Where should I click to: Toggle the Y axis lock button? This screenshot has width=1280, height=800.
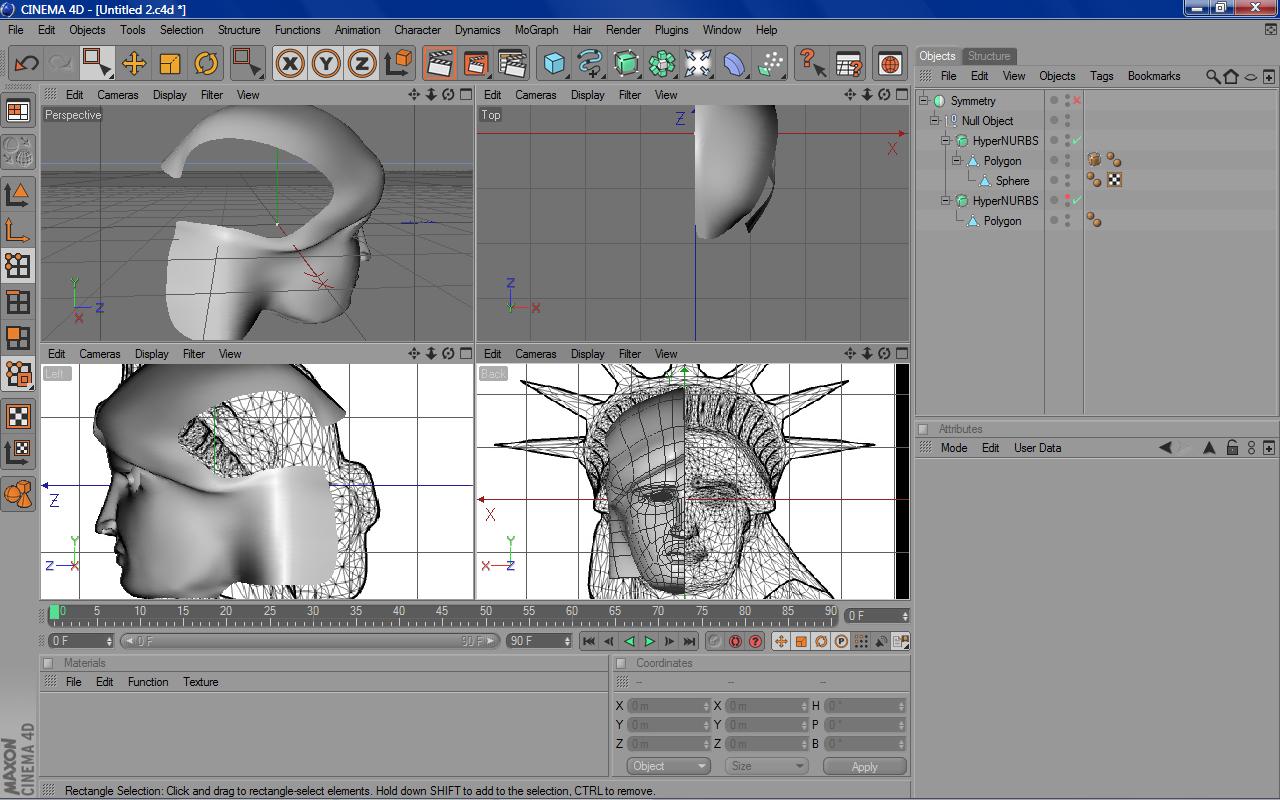326,64
